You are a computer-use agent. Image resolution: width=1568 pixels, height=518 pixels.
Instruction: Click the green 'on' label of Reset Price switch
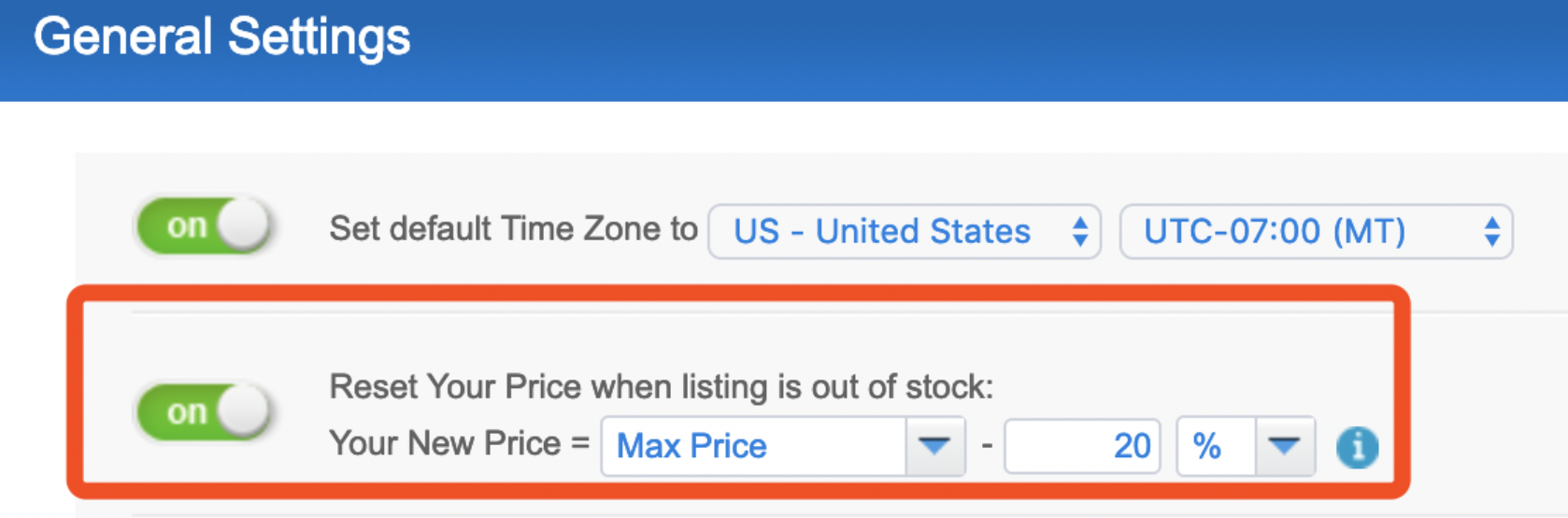(x=187, y=412)
